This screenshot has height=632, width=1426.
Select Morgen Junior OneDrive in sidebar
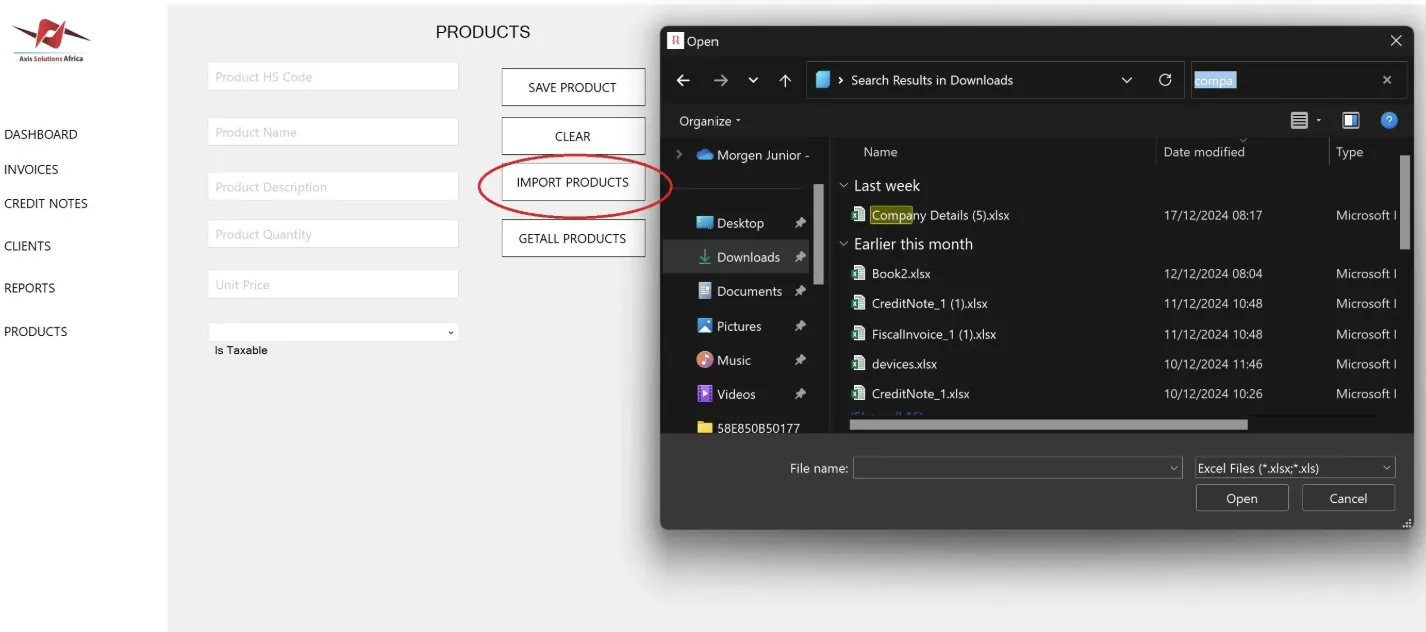pos(754,155)
